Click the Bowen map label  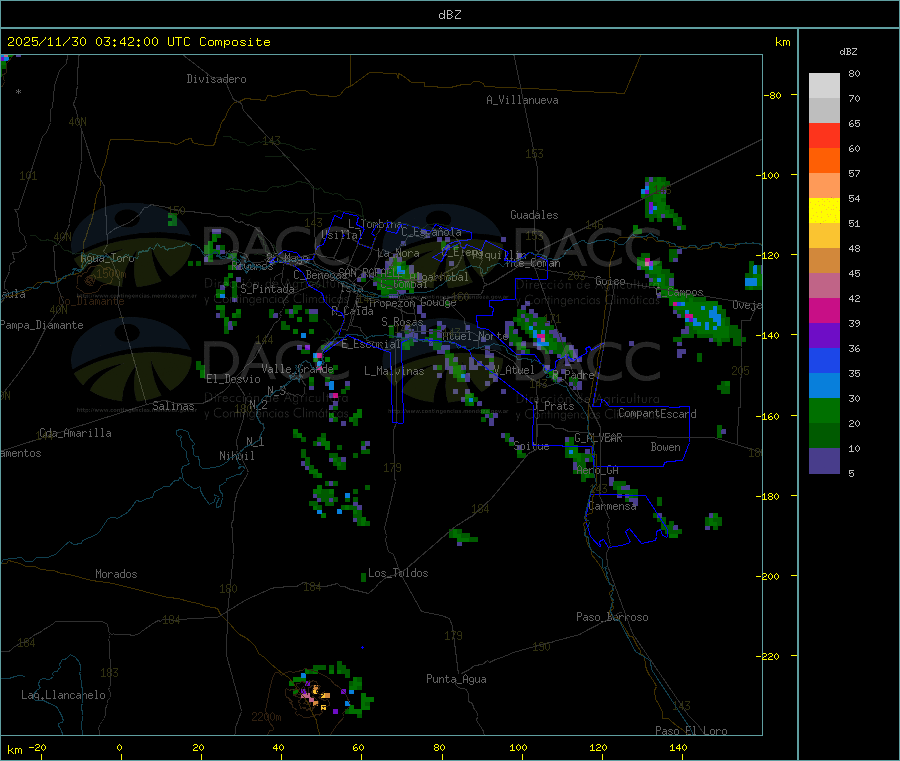(x=665, y=447)
